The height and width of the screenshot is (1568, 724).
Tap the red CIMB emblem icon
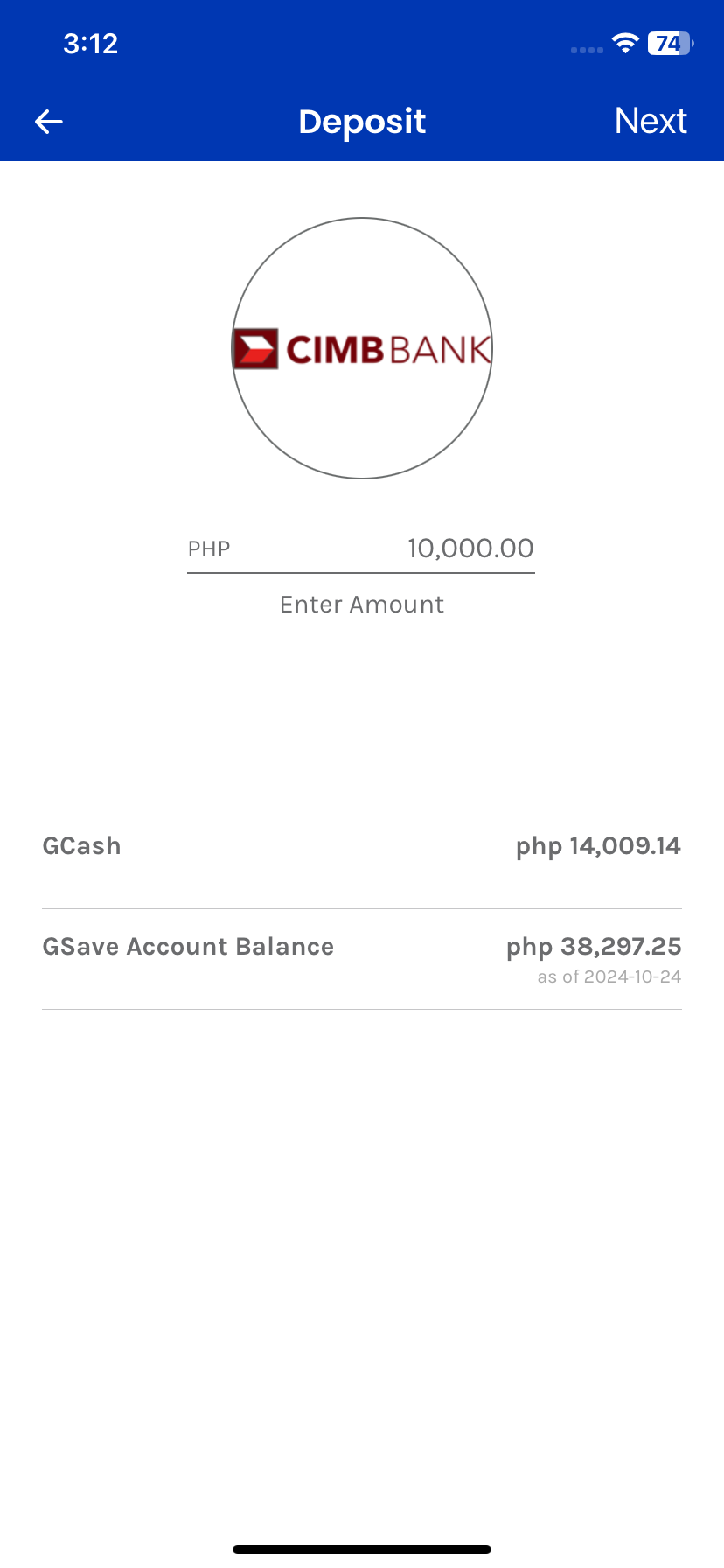click(256, 348)
